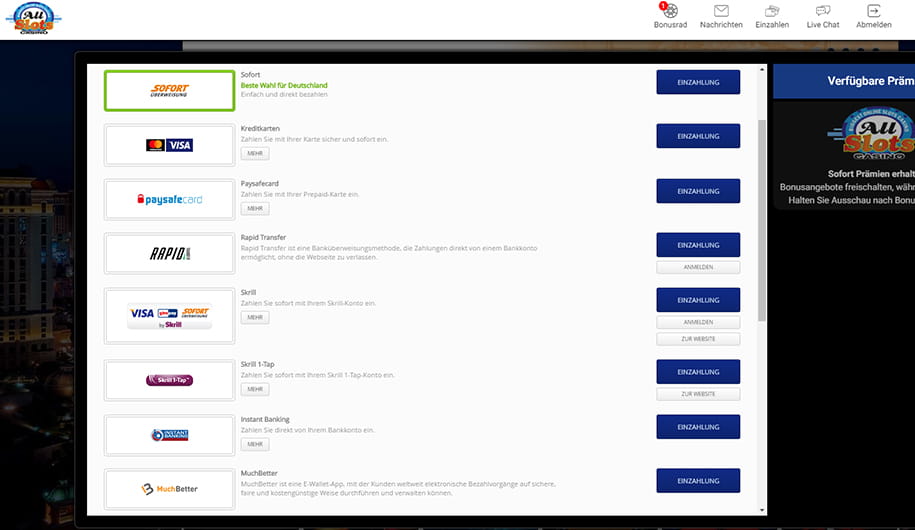Select the Rapid Transfer payment logo
The image size is (915, 530).
click(169, 253)
